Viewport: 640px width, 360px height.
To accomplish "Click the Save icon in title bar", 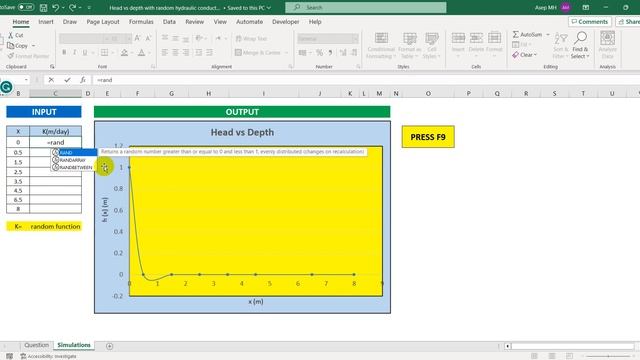I will tap(43, 7).
